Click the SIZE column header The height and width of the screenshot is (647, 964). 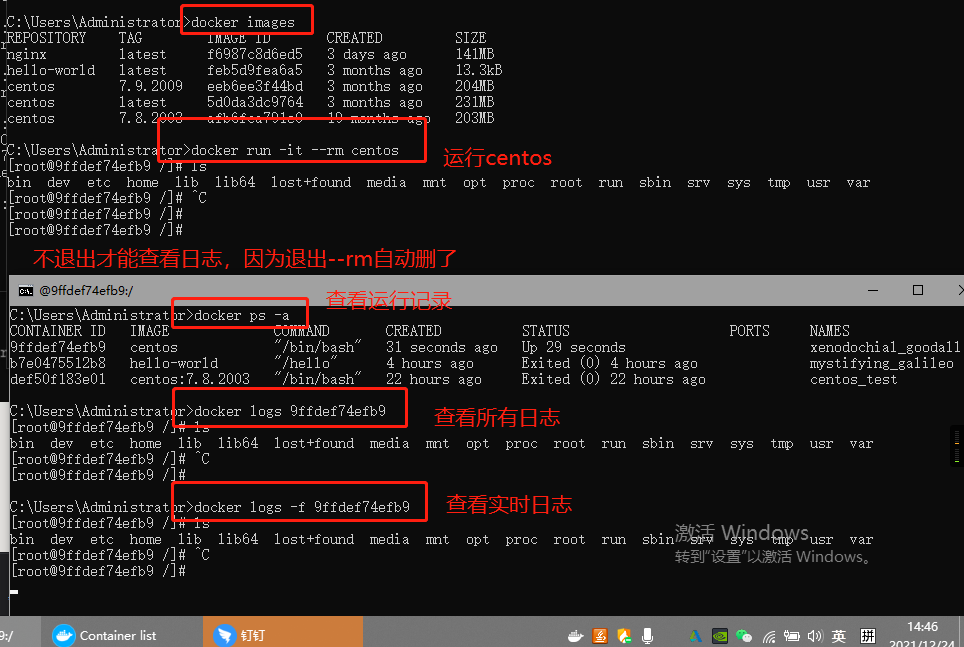tap(470, 38)
